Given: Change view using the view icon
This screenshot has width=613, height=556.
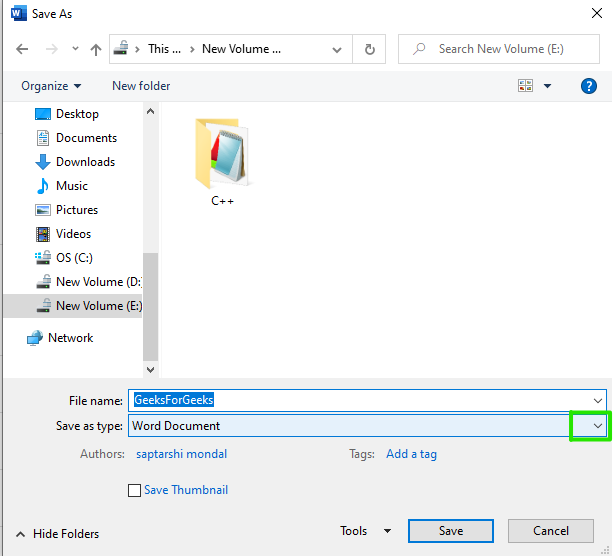Looking at the screenshot, I should point(525,86).
